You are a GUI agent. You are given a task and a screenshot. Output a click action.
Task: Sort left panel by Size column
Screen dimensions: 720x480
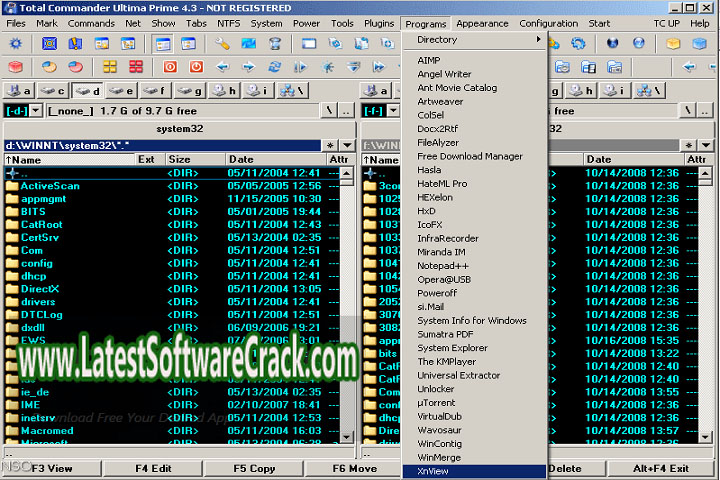point(196,159)
